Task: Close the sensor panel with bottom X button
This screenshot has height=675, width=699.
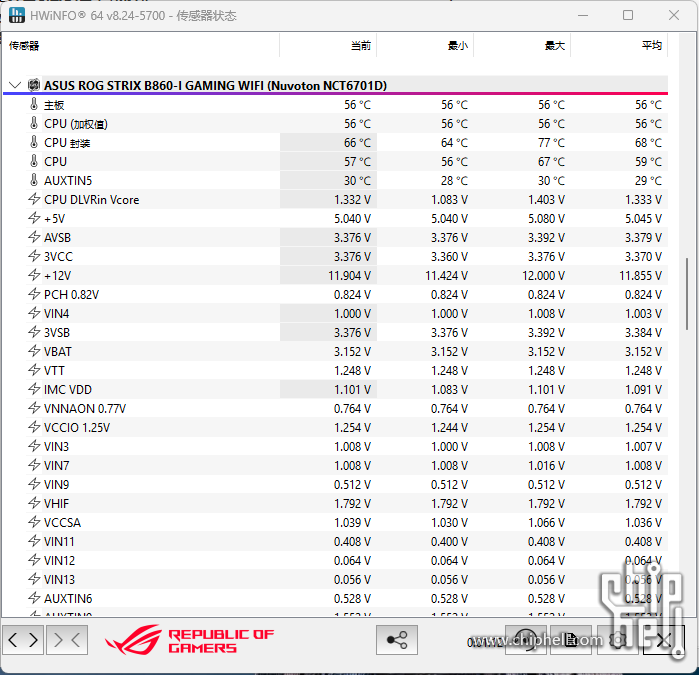Action: 663,640
